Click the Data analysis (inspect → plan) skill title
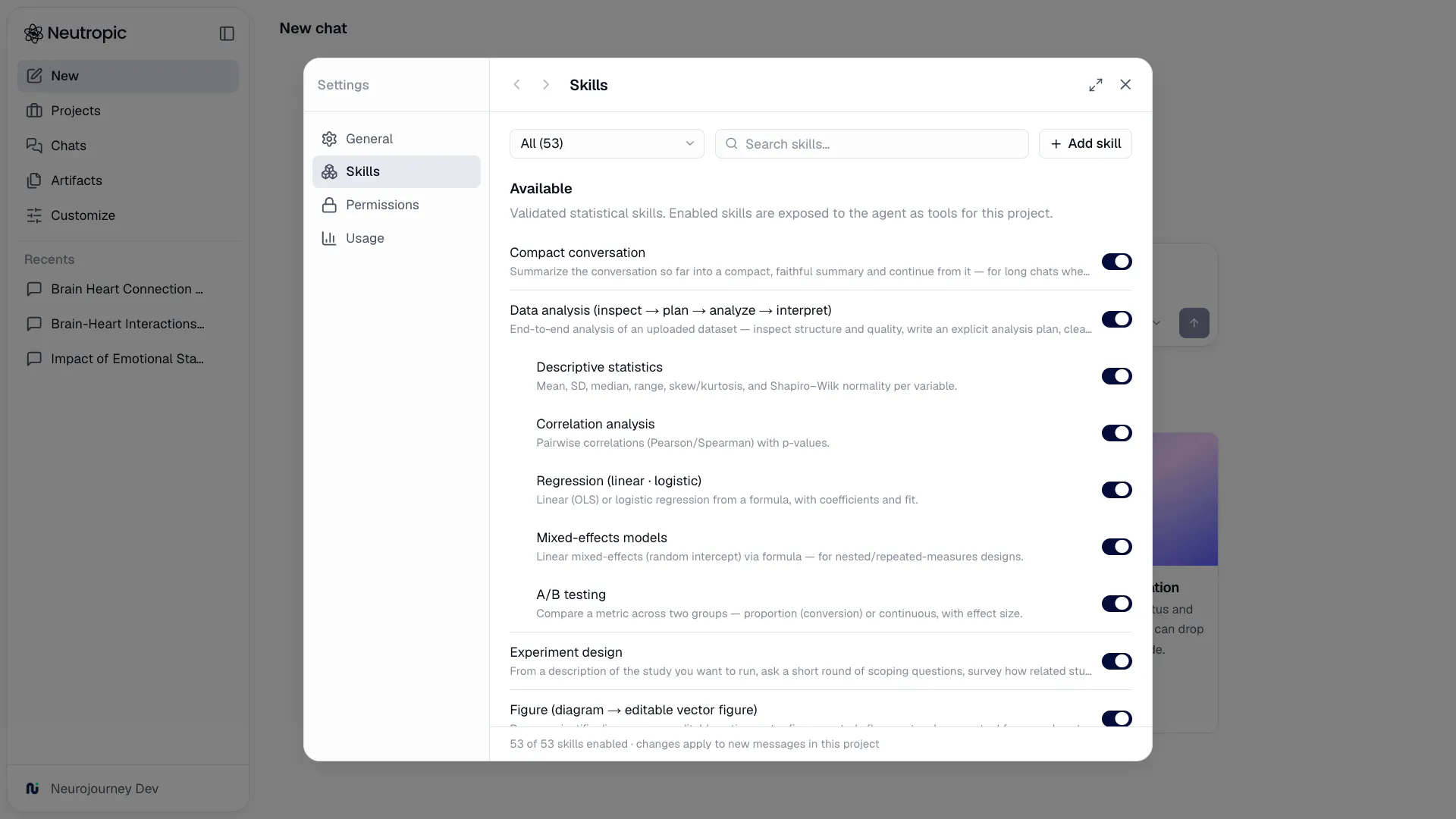 pos(670,310)
